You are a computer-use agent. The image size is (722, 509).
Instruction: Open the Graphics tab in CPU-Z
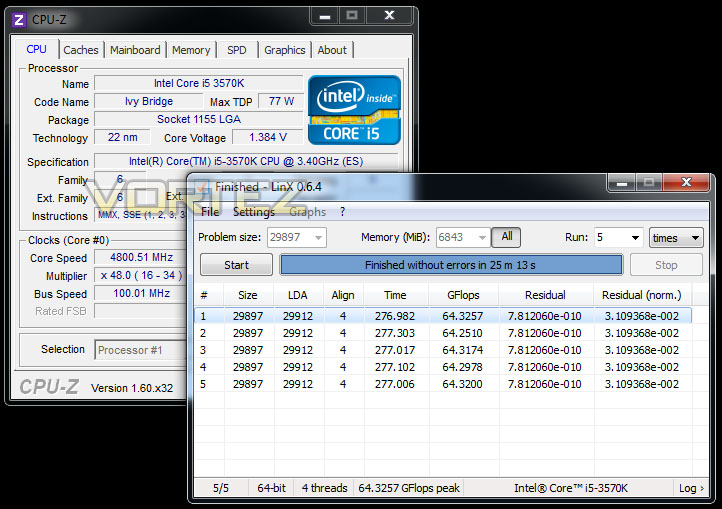(285, 50)
